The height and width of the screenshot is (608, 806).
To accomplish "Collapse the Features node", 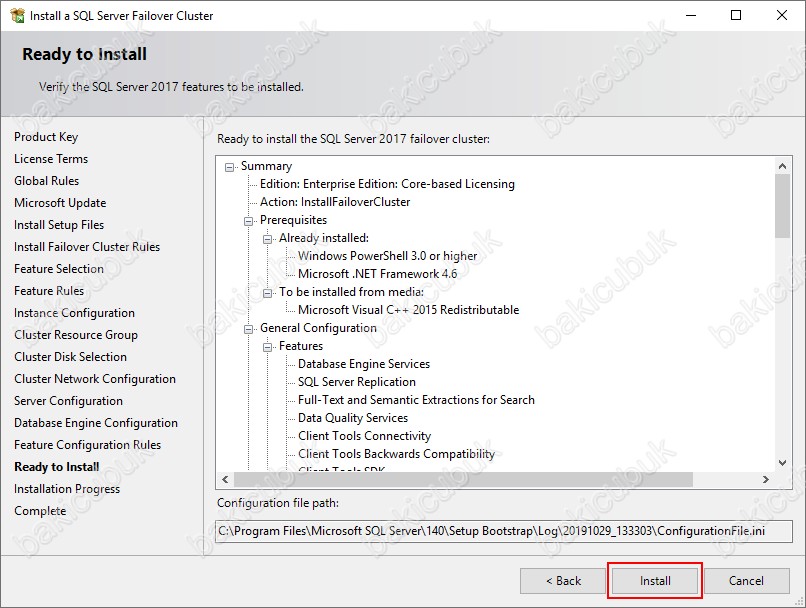I will tap(267, 347).
